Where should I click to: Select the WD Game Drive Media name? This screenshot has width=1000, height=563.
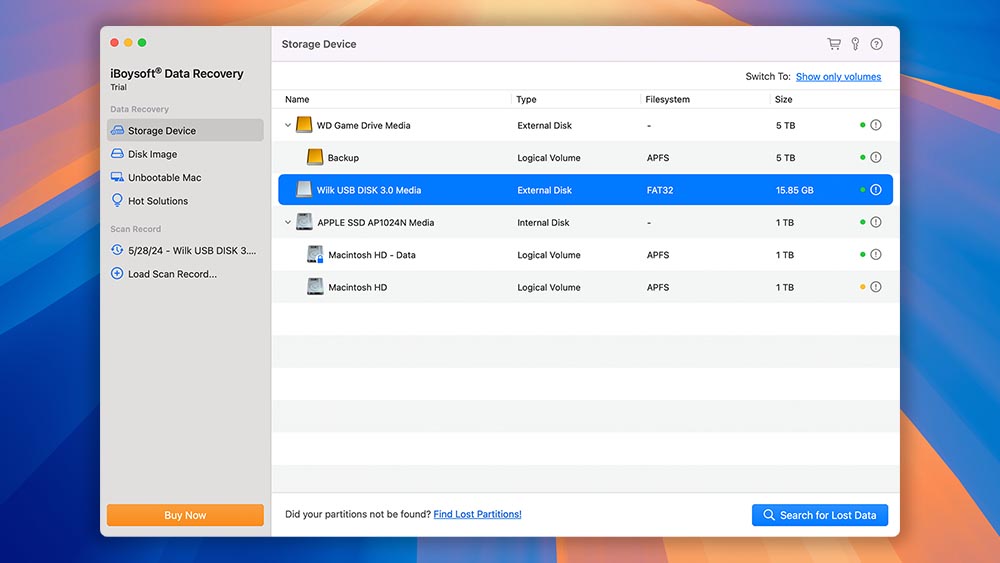pos(364,126)
